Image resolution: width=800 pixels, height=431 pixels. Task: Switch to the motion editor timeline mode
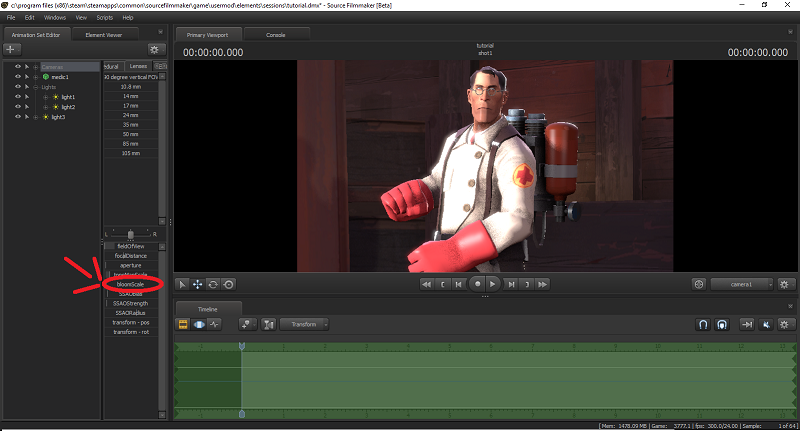click(x=199, y=324)
